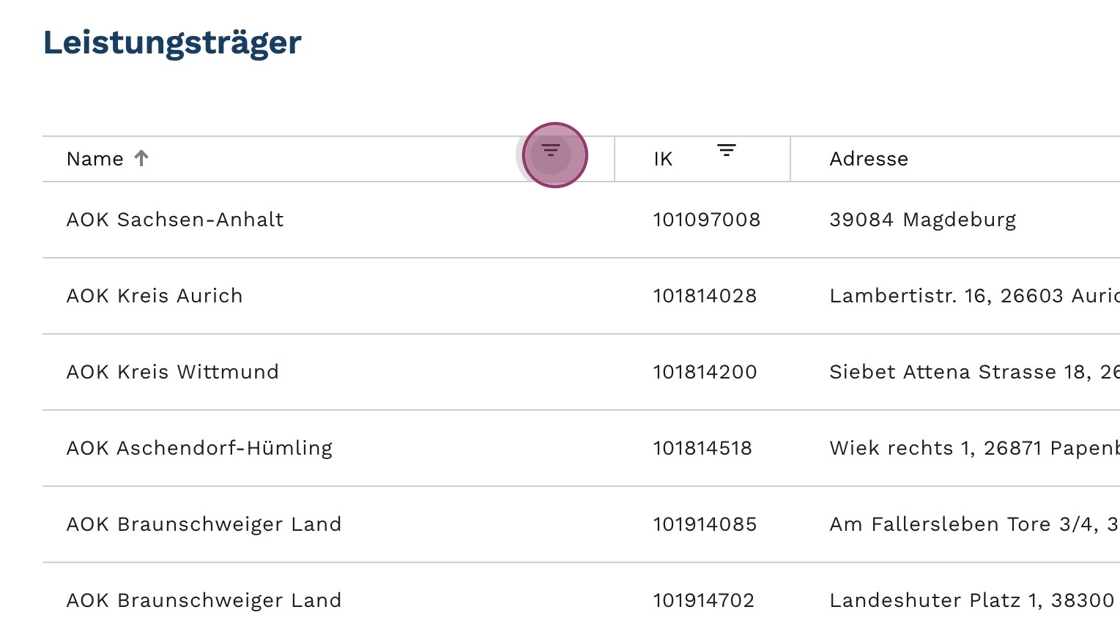Click the Am Fallersleben Tore address
The height and width of the screenshot is (626, 1120).
pyautogui.click(x=972, y=524)
